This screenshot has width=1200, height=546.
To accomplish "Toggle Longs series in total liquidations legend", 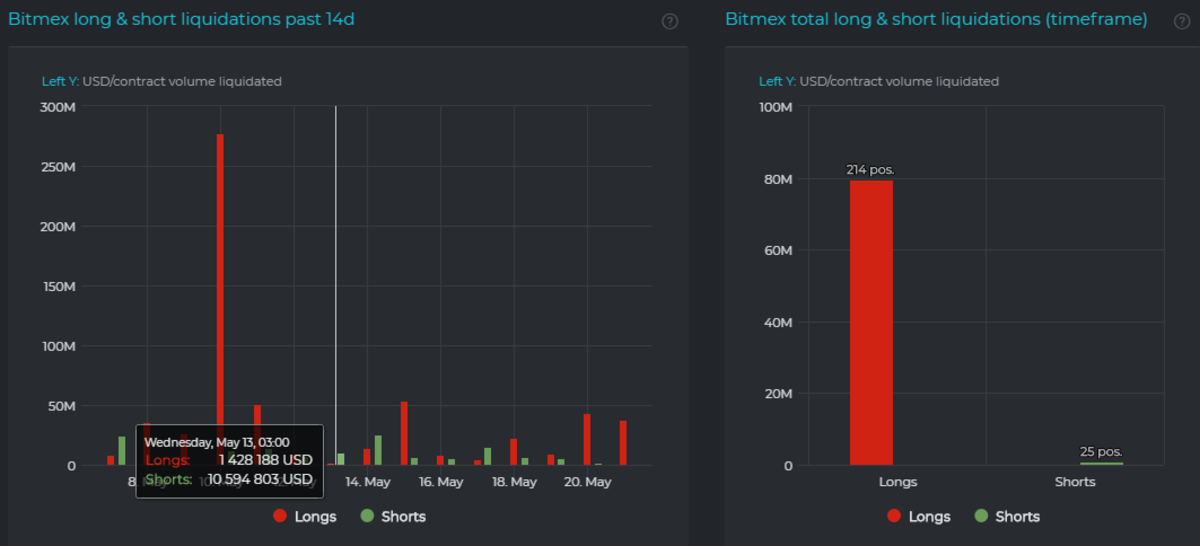I will [919, 517].
